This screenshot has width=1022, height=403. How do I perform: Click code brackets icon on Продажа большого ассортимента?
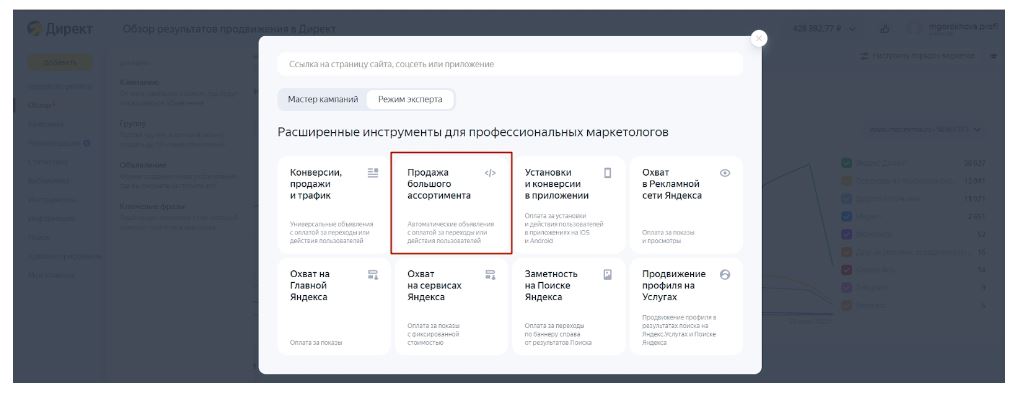pyautogui.click(x=490, y=173)
